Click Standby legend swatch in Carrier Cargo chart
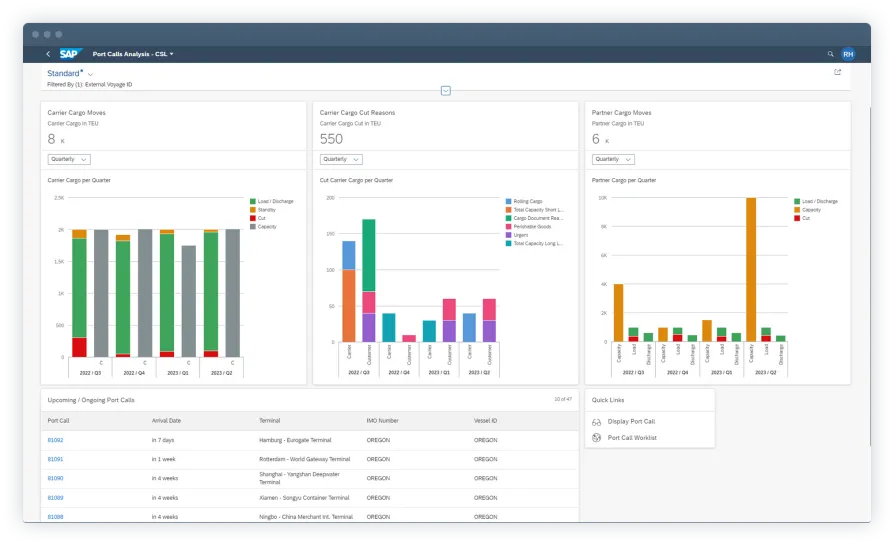Screen dimensions: 894x545 click(x=253, y=210)
